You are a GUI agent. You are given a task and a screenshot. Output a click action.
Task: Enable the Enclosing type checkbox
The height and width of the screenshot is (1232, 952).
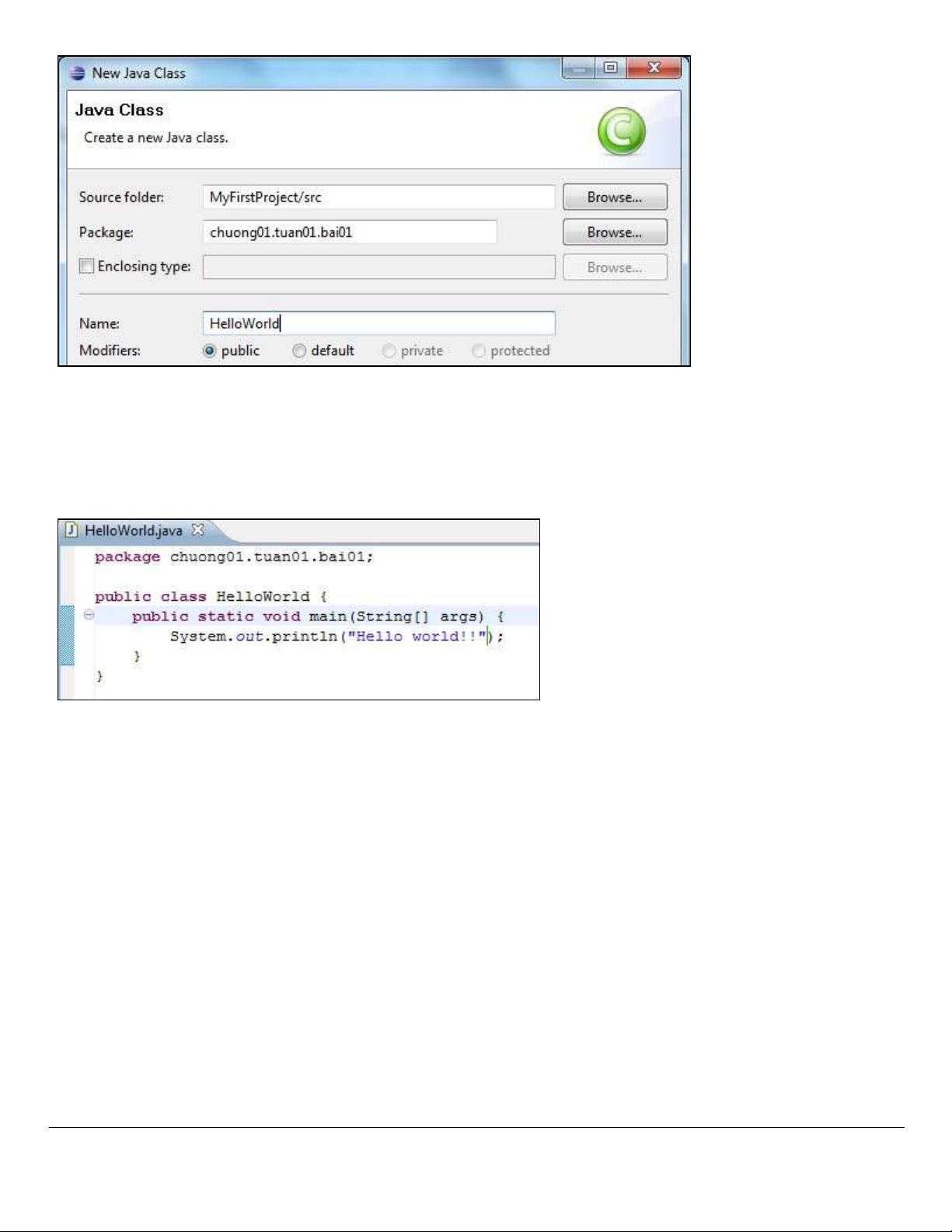[x=86, y=267]
